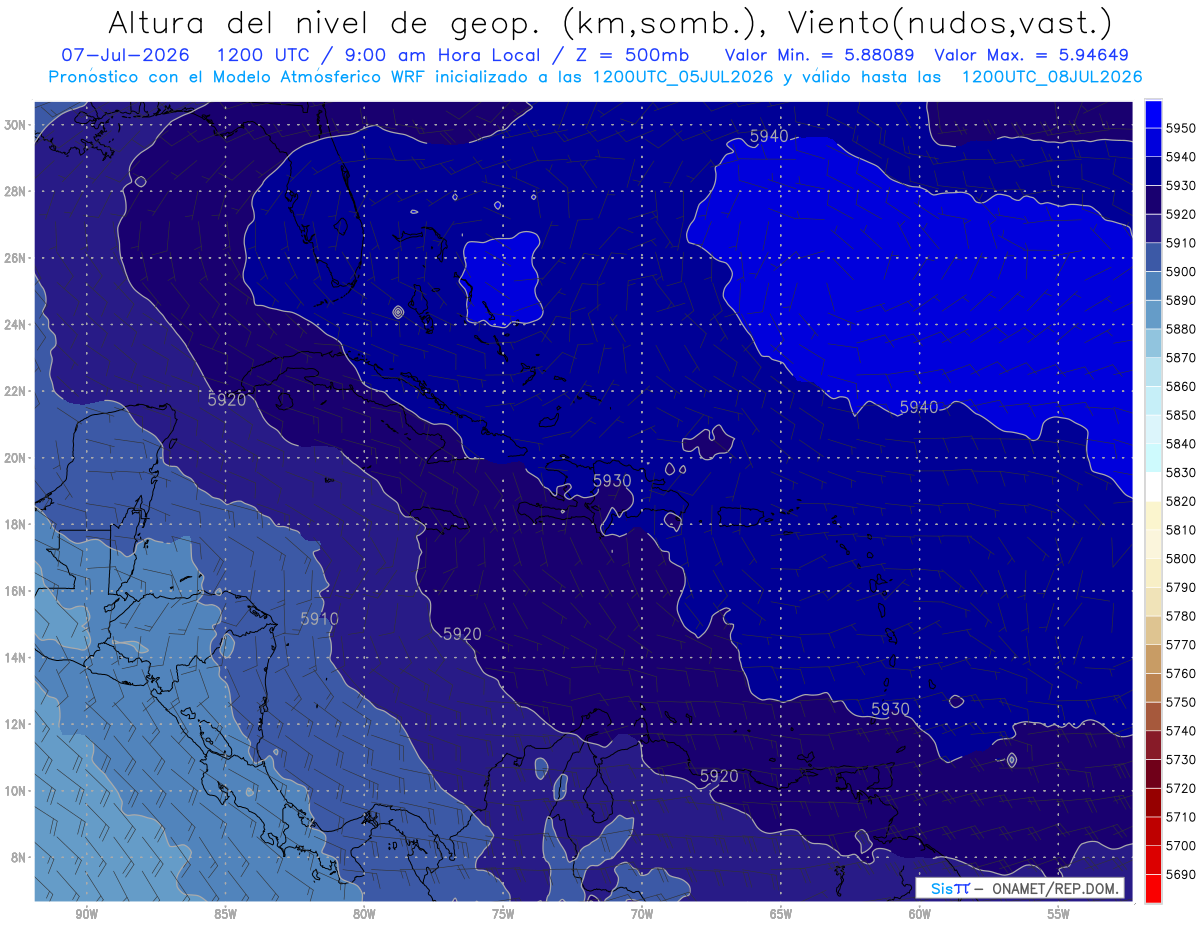Screen dimensions: 1200x927
Task: Click the '5720' label on the color scale
Action: (x=1181, y=788)
